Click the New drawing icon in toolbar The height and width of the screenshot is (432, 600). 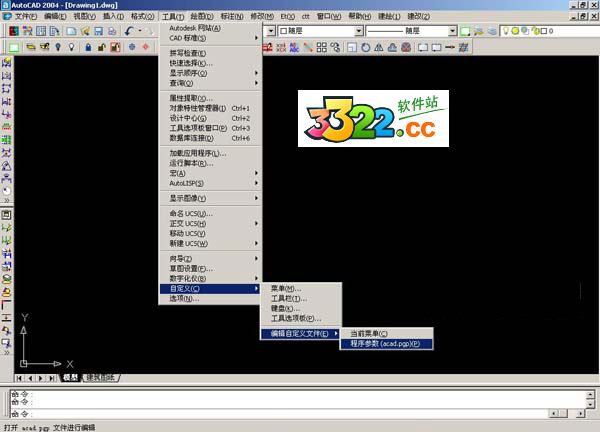[71, 31]
